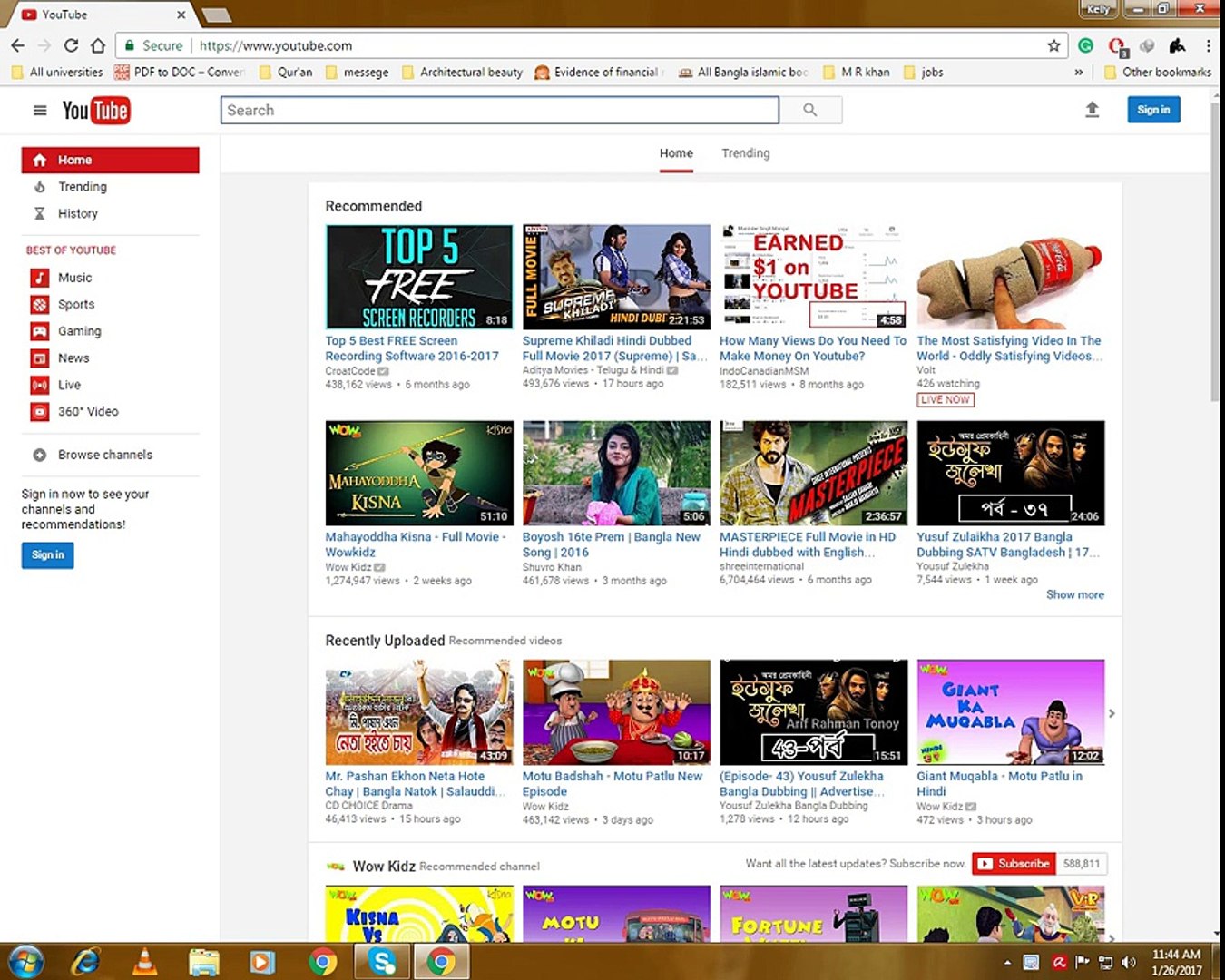
Task: Click the YouTube logo
Action: point(96,111)
